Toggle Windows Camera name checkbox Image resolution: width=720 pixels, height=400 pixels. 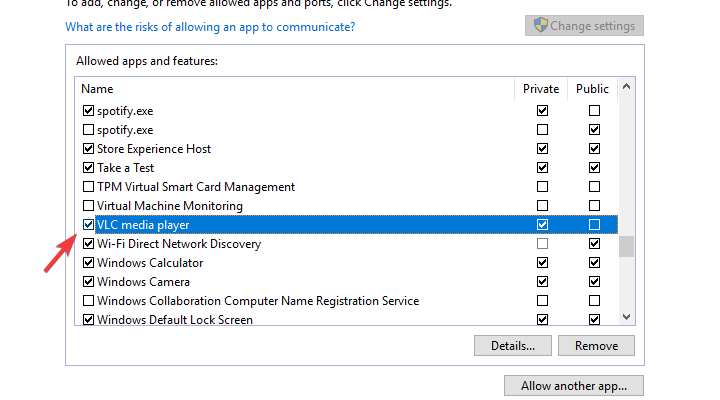88,282
